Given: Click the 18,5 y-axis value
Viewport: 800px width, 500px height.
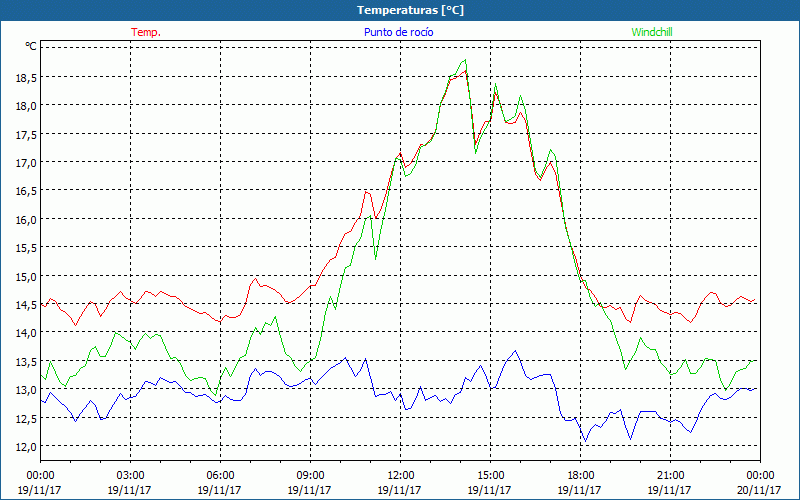Looking at the screenshot, I should click(25, 77).
